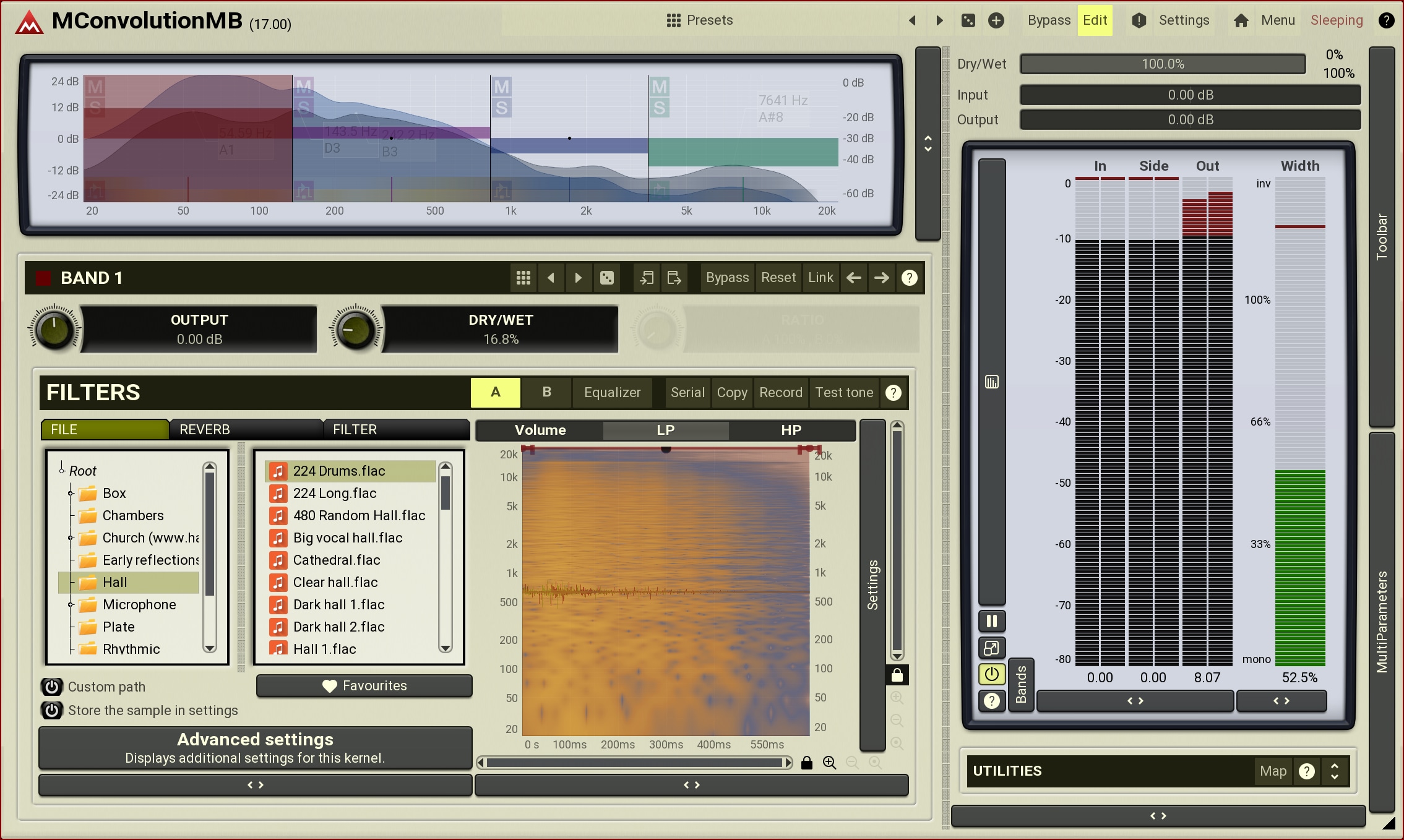Screen dimensions: 1404x840
Task: Click the Band 1 paste icon
Action: click(x=674, y=278)
